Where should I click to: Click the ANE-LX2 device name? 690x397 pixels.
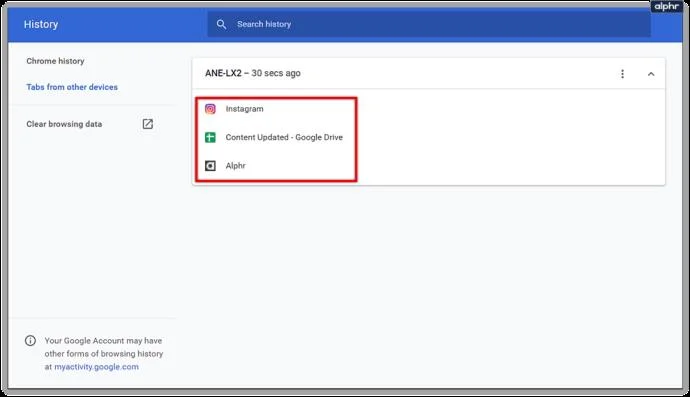tap(223, 74)
